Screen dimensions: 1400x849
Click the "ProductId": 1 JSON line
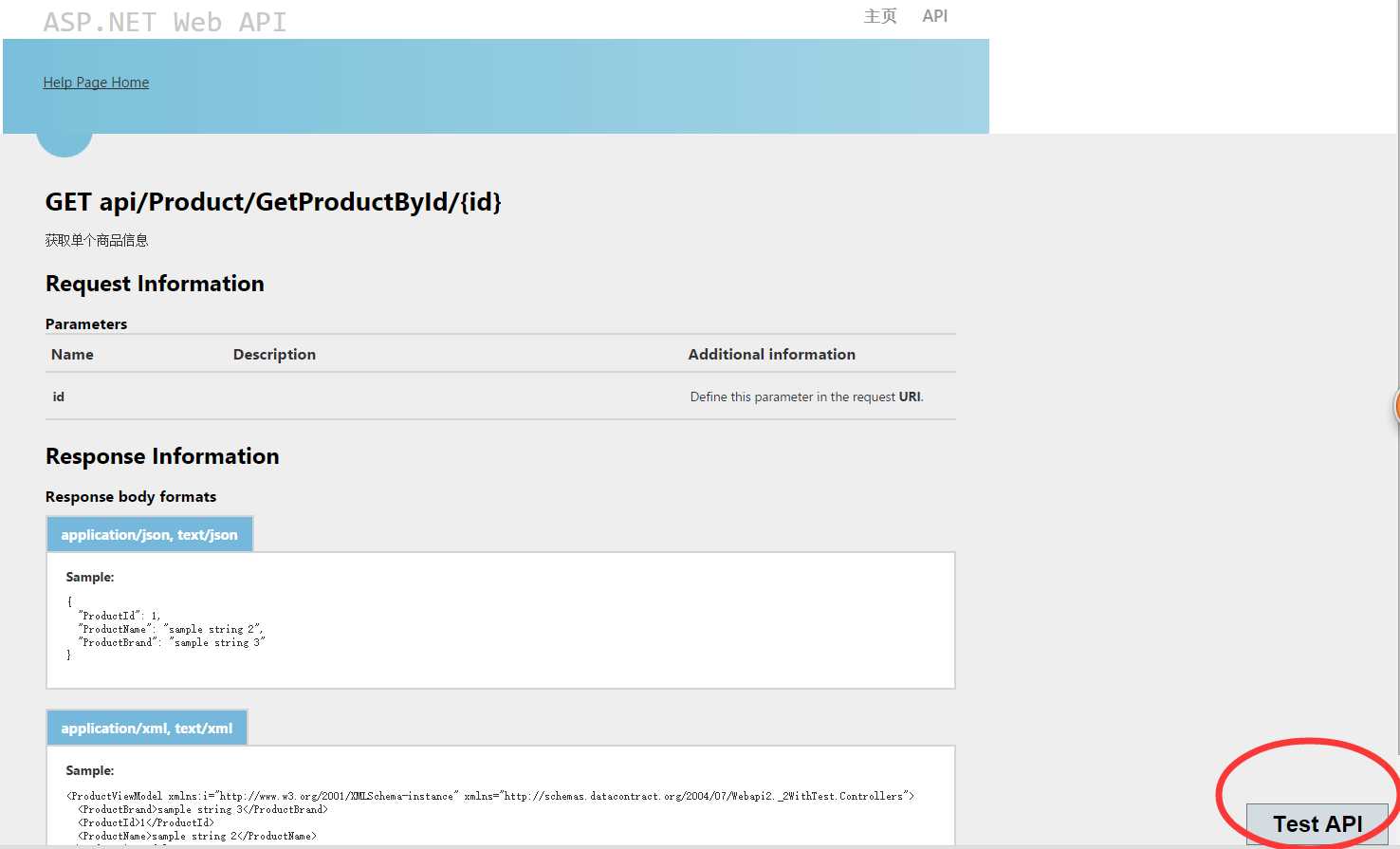(120, 616)
